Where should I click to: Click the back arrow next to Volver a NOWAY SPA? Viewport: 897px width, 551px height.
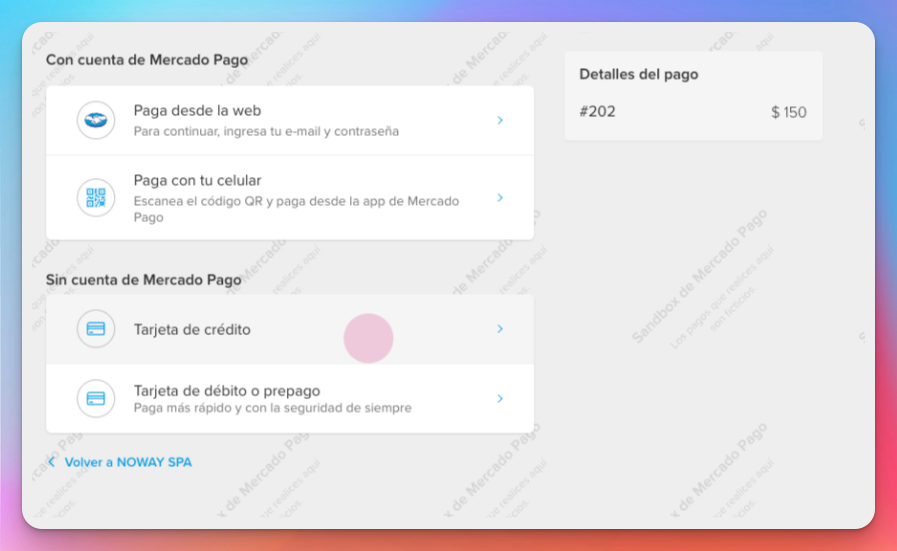[x=51, y=462]
